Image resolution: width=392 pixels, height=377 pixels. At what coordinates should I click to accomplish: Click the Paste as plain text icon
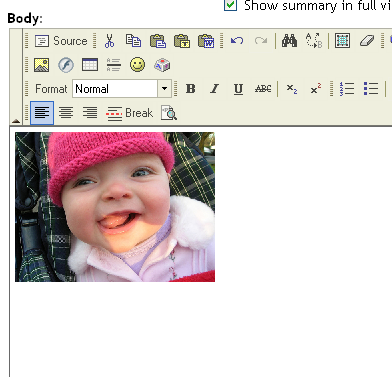click(182, 41)
